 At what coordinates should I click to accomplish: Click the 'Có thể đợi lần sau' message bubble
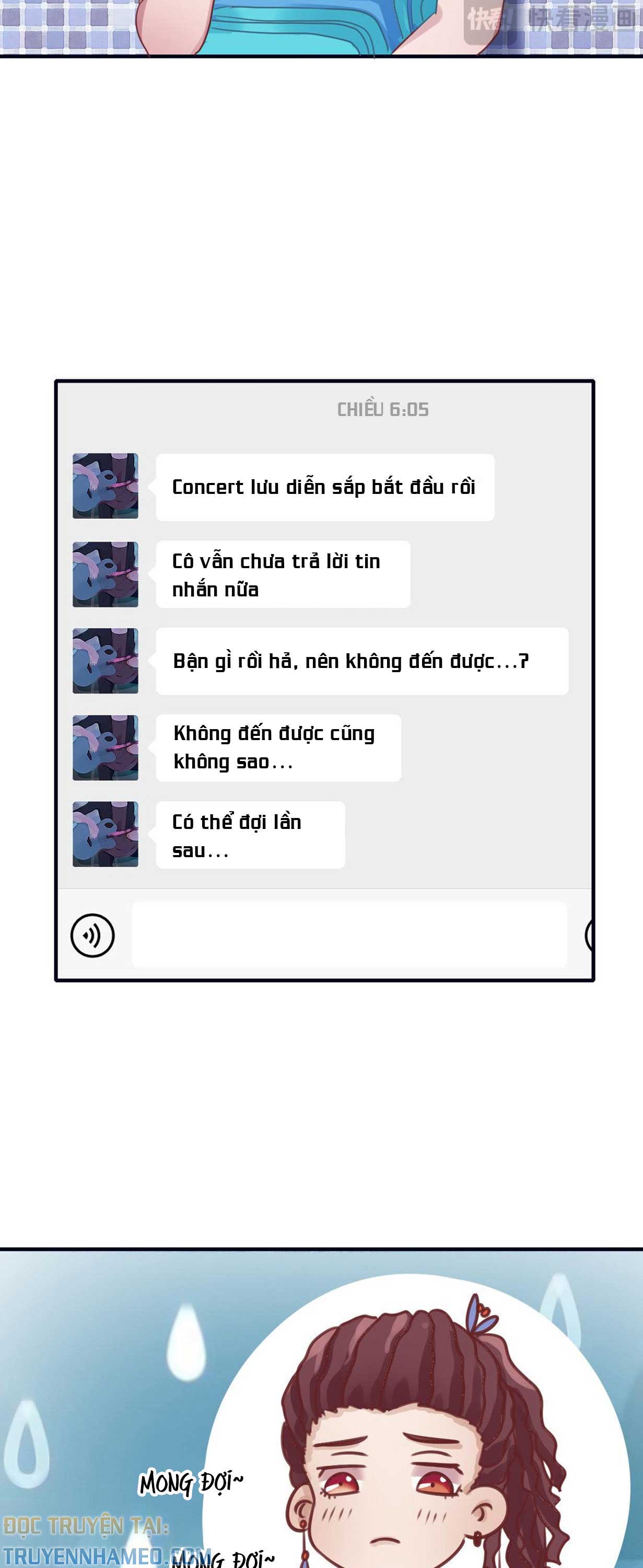point(250,835)
